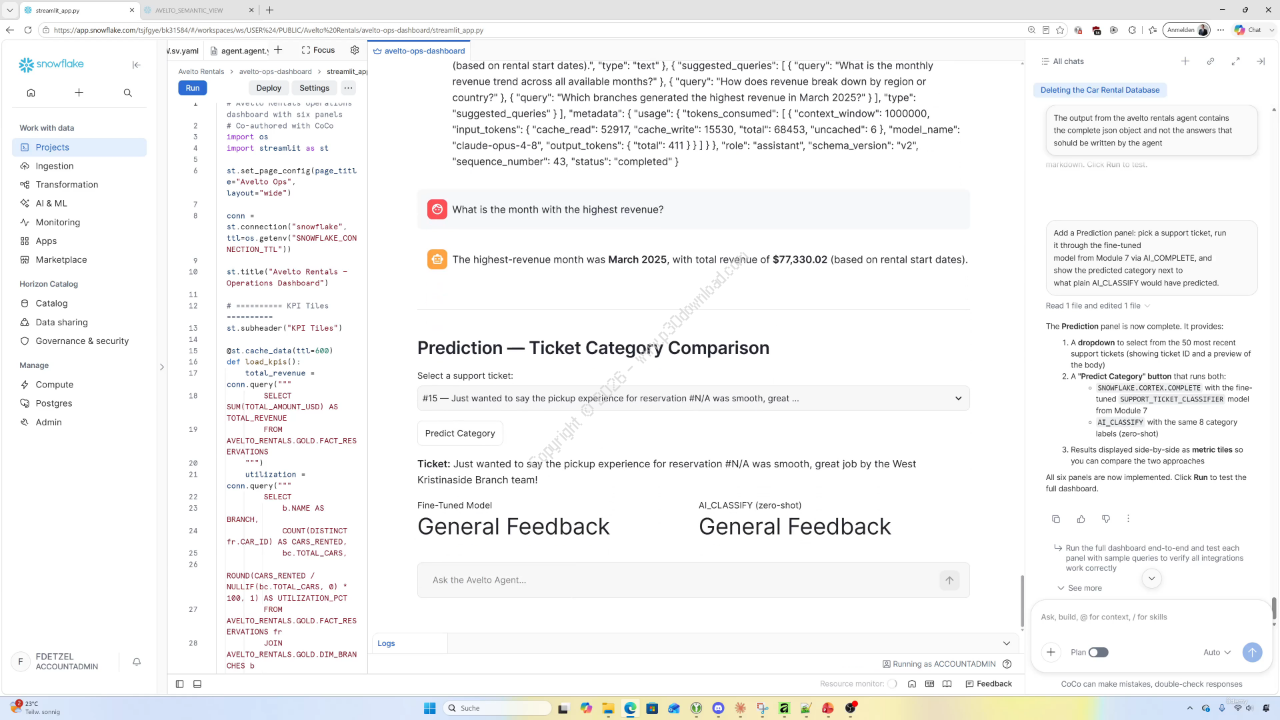Click the blue Run button
Image resolution: width=1280 pixels, height=720 pixels.
click(x=192, y=88)
